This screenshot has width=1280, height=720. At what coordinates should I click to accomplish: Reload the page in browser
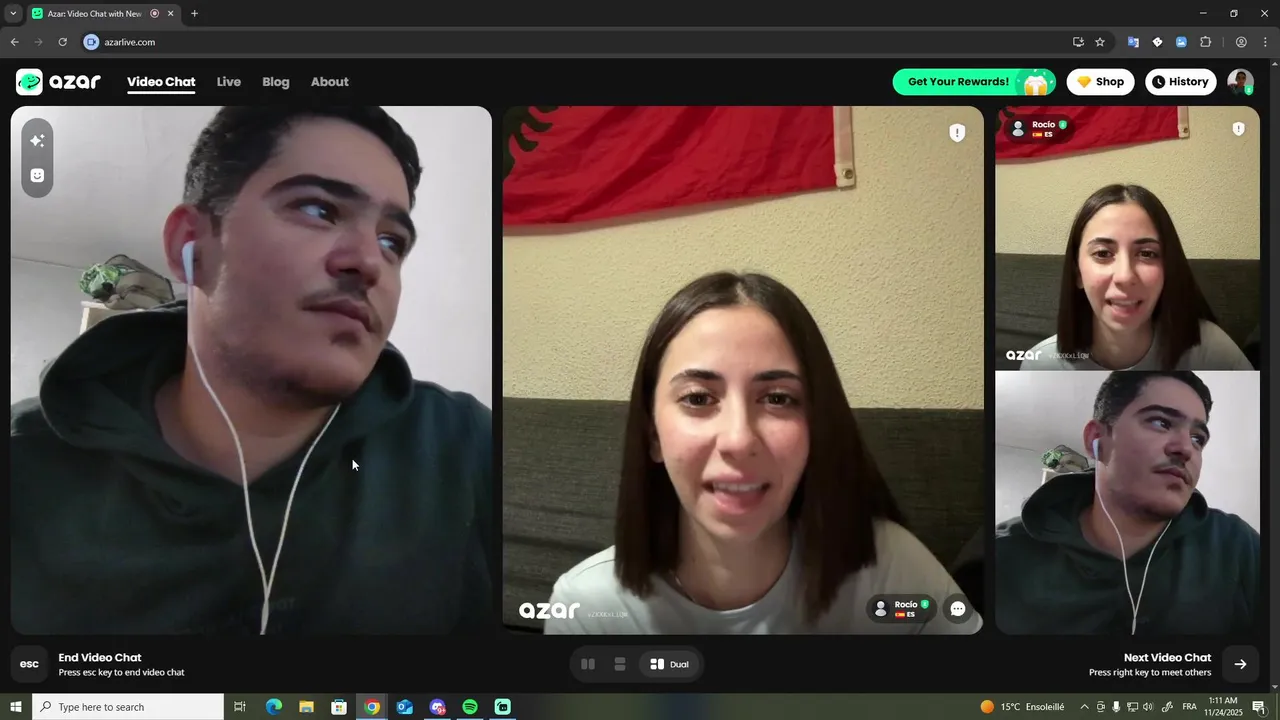pyautogui.click(x=62, y=42)
